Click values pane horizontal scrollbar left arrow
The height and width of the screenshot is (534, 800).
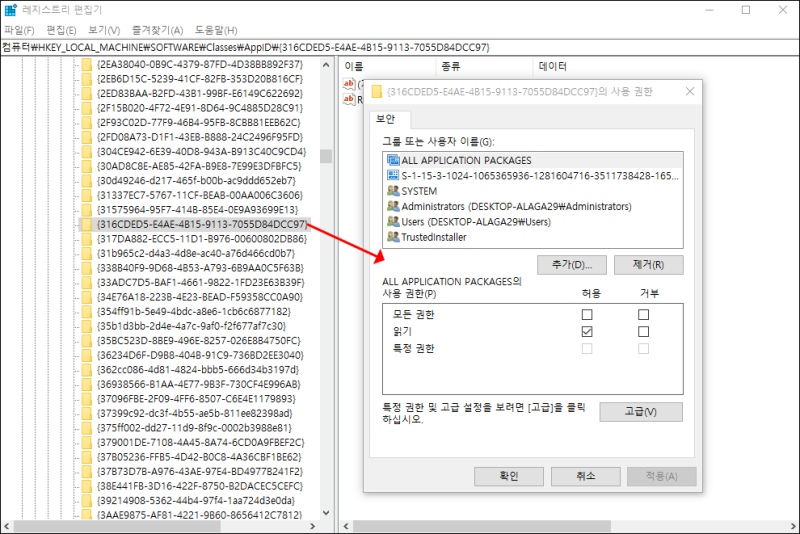point(346,526)
